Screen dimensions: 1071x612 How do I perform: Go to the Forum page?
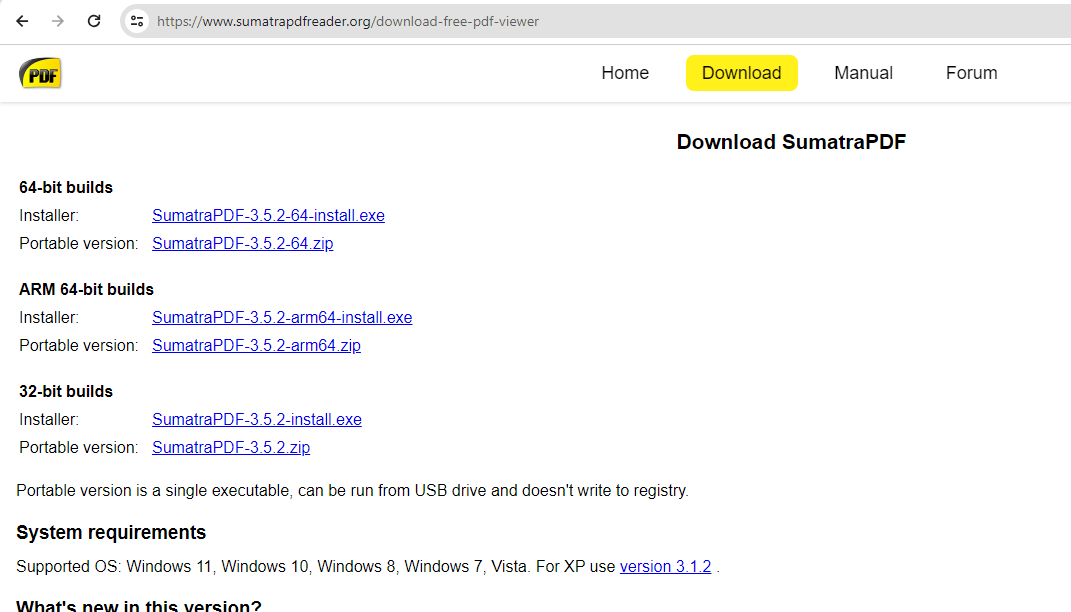coord(971,73)
